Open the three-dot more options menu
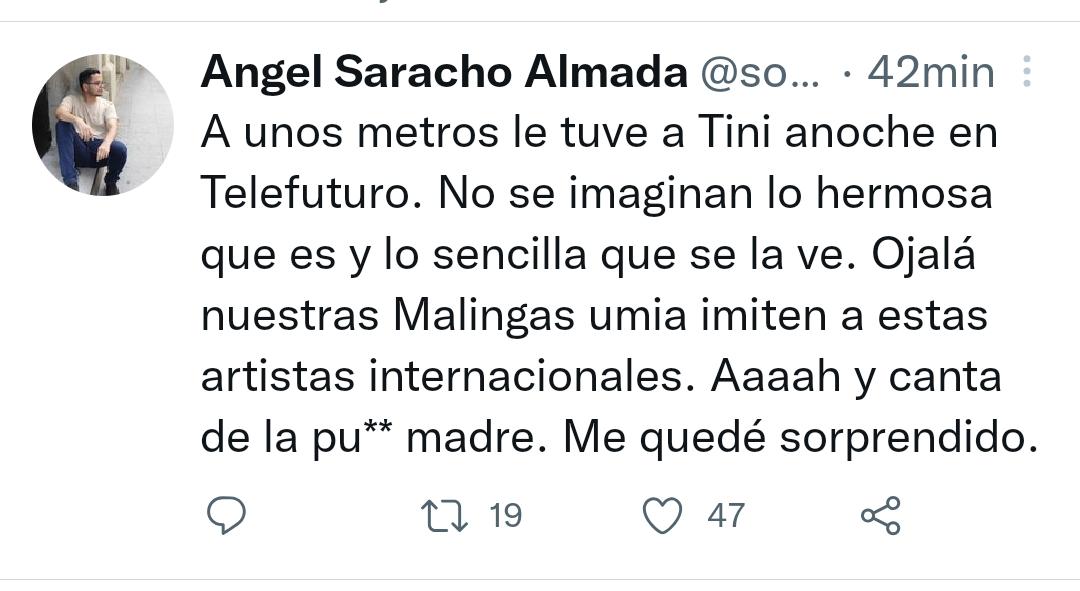The height and width of the screenshot is (591, 1080). 1027,72
